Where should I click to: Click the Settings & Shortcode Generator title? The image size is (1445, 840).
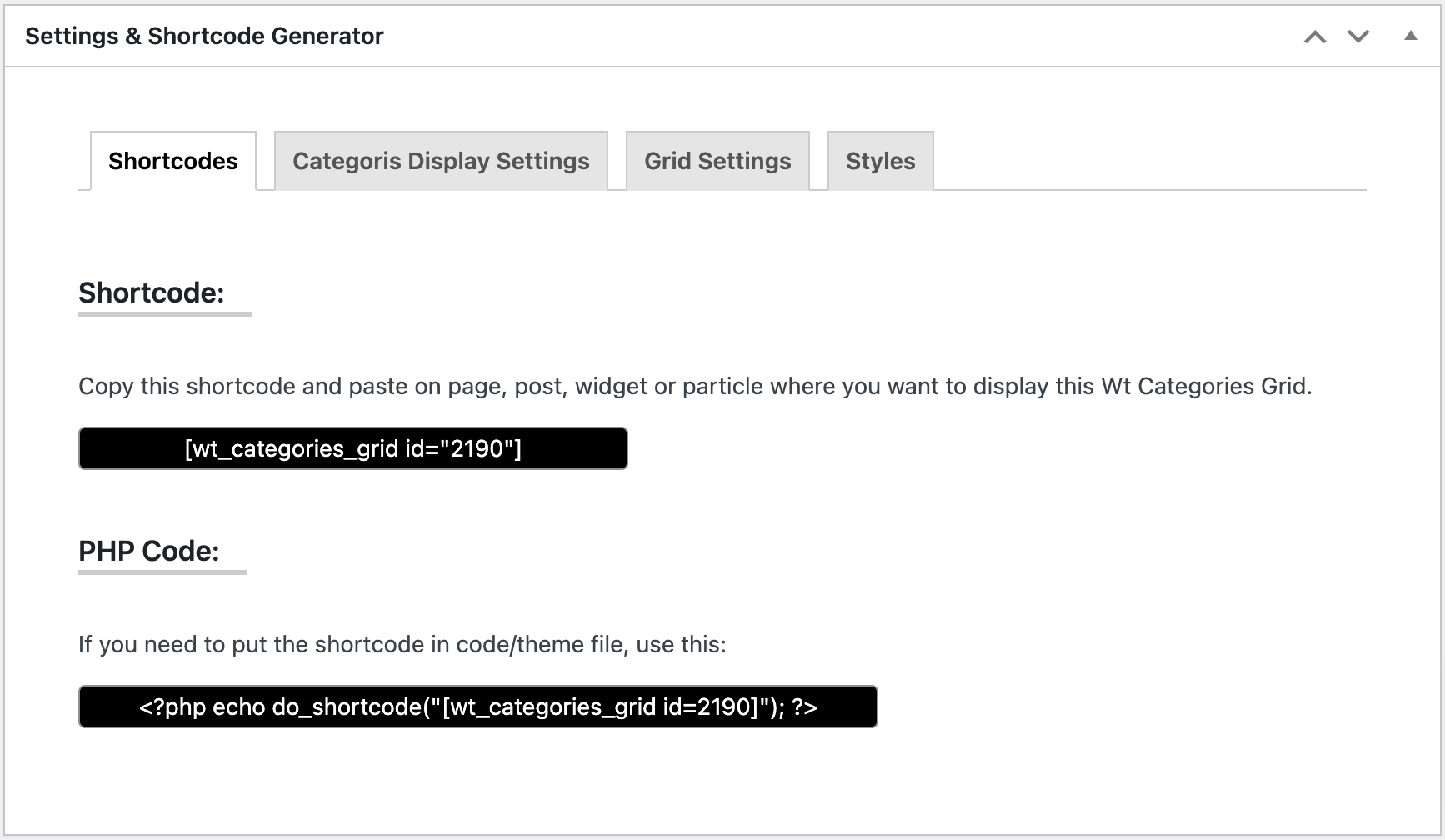coord(204,36)
